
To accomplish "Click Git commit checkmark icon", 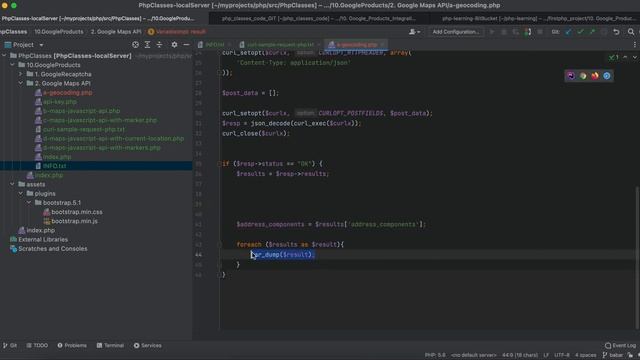I will pos(580,32).
